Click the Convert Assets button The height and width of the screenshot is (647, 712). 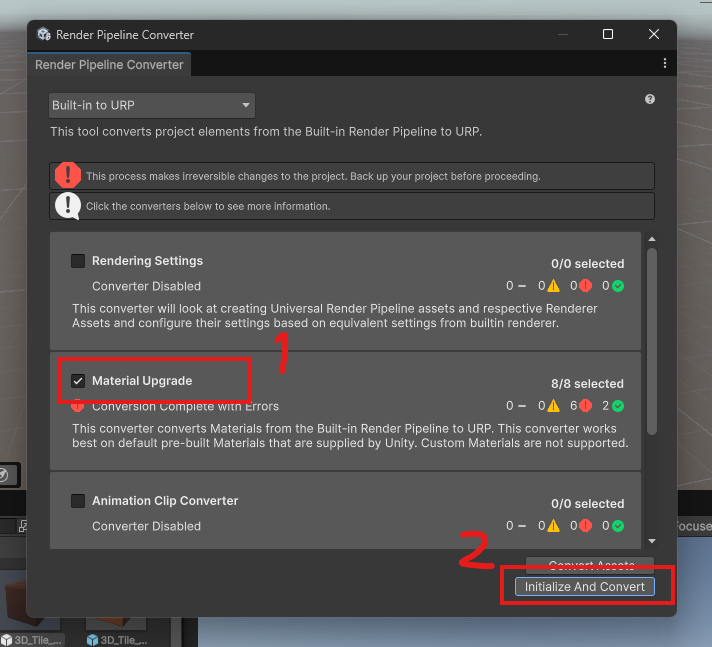[x=590, y=565]
